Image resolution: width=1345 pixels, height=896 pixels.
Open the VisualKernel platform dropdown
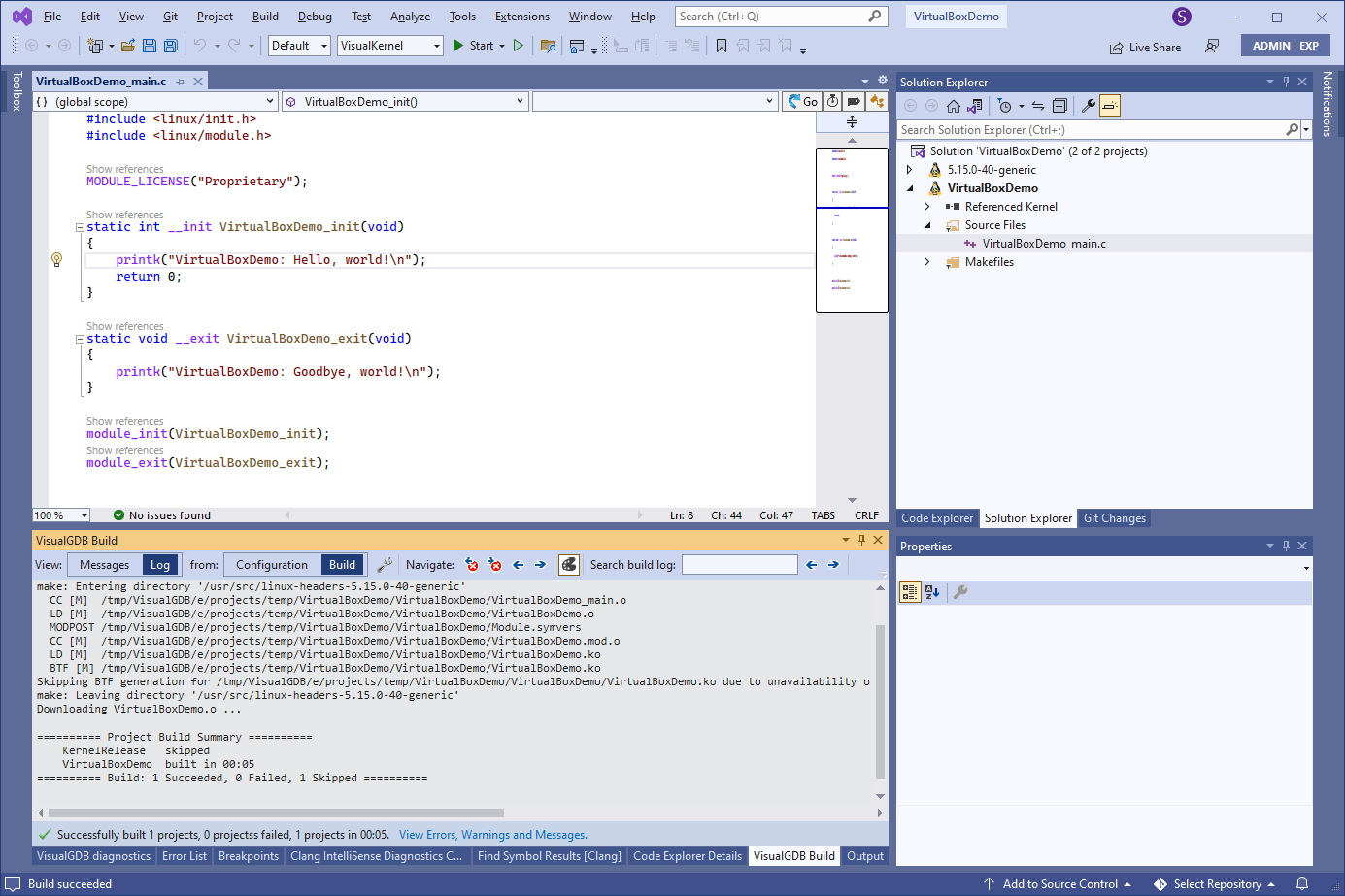point(390,46)
